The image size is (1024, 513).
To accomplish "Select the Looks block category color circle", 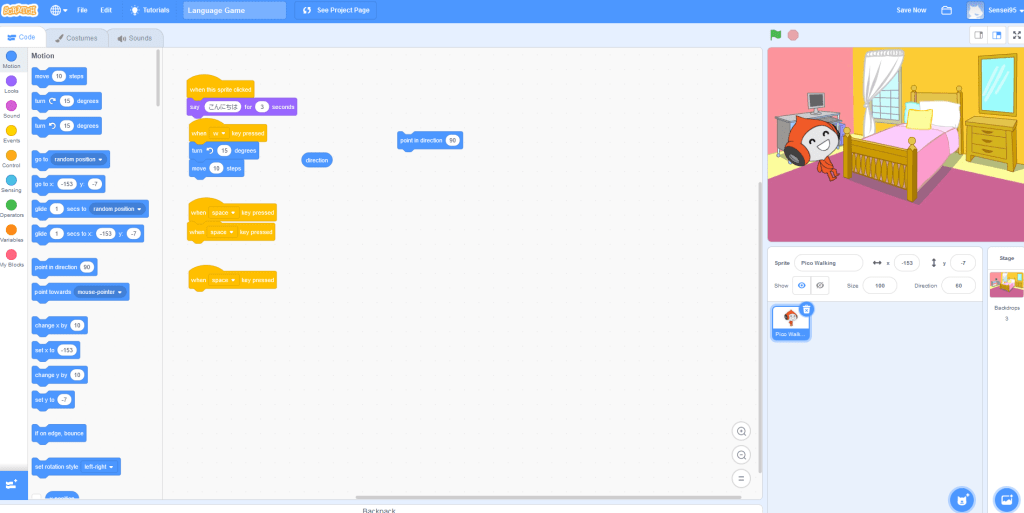I will (11, 81).
